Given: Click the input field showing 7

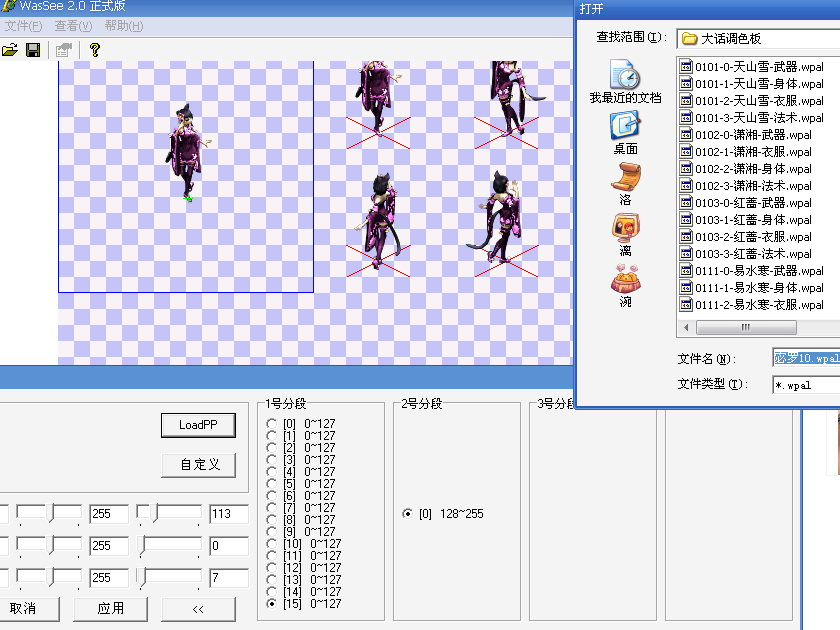Looking at the screenshot, I should click(x=229, y=578).
